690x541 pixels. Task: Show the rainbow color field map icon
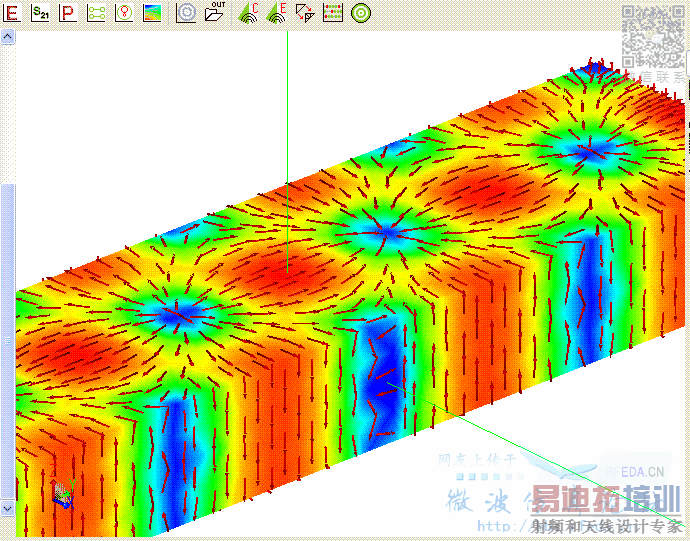coord(153,13)
